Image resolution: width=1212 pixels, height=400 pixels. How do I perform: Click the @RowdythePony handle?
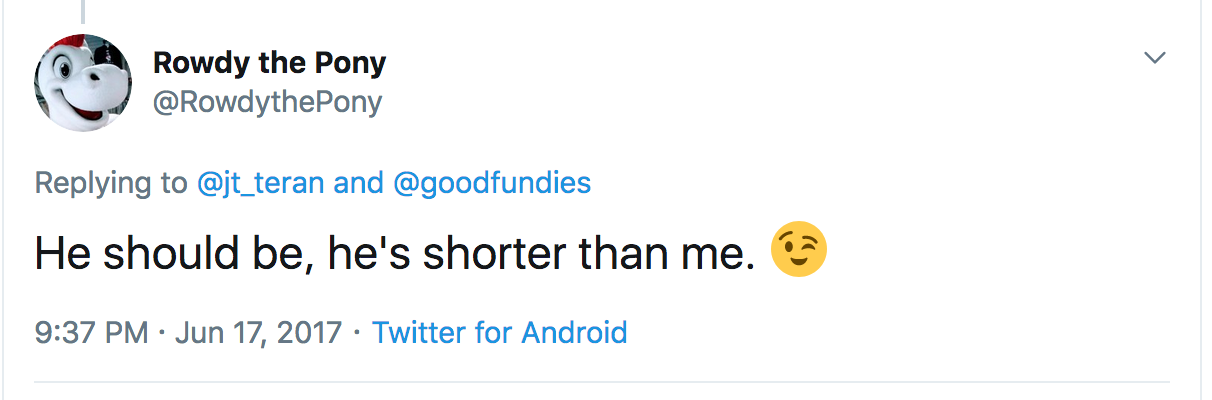(x=267, y=102)
